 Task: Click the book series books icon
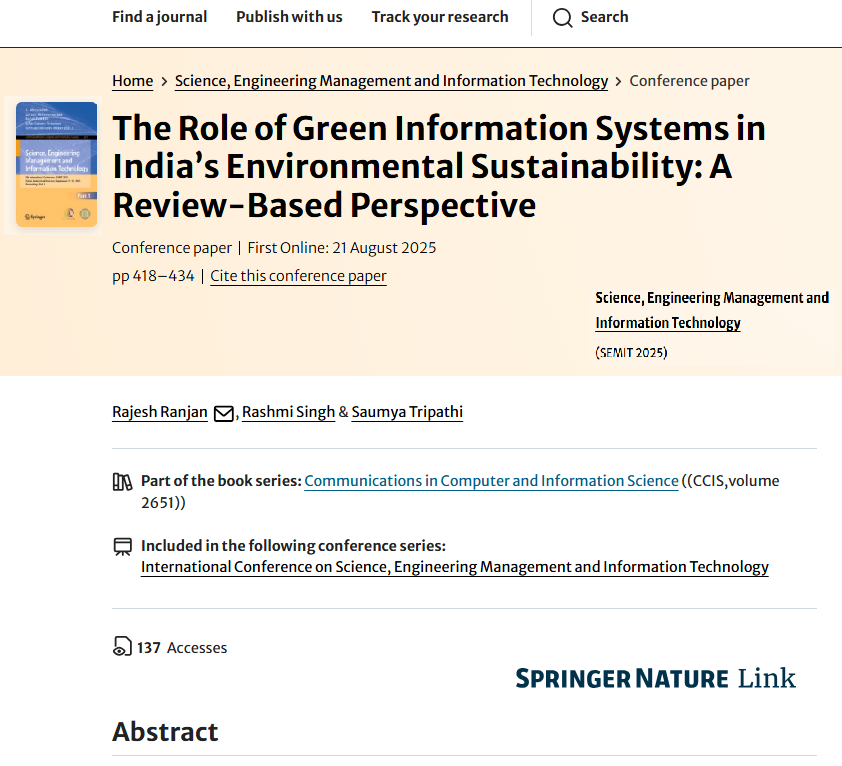click(x=122, y=481)
